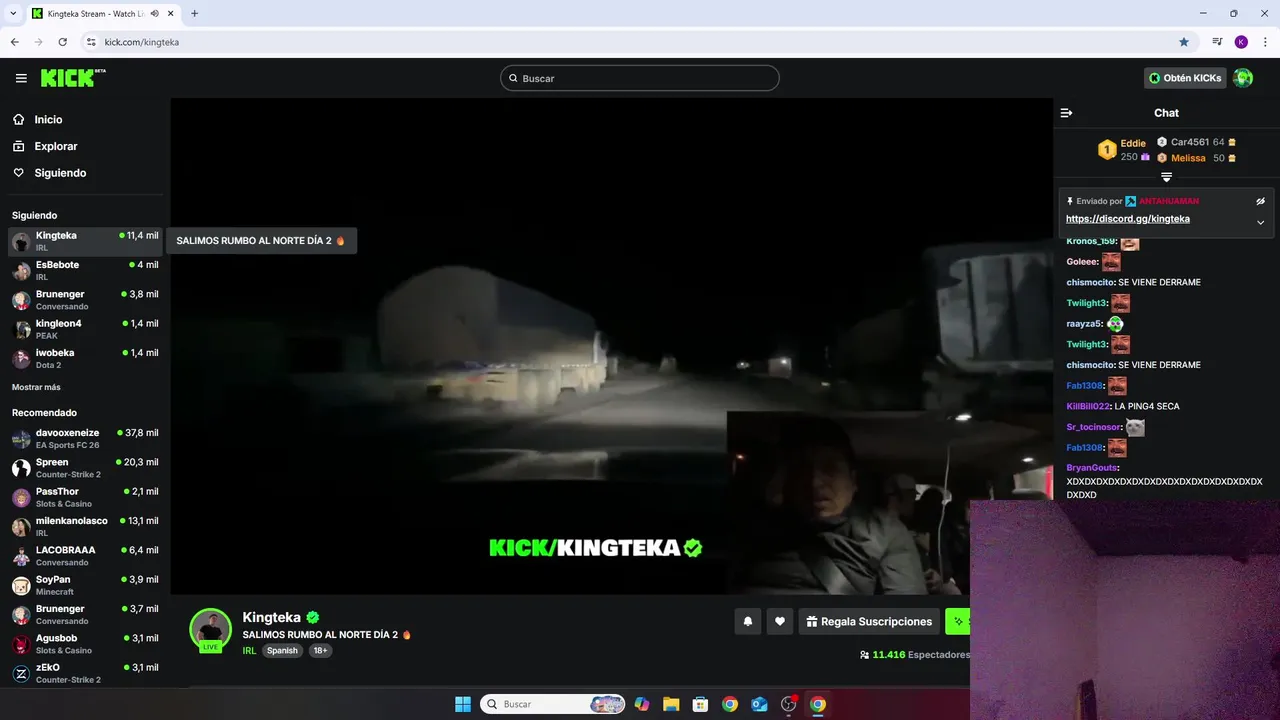Open Agusbob recommended channel

[85, 644]
